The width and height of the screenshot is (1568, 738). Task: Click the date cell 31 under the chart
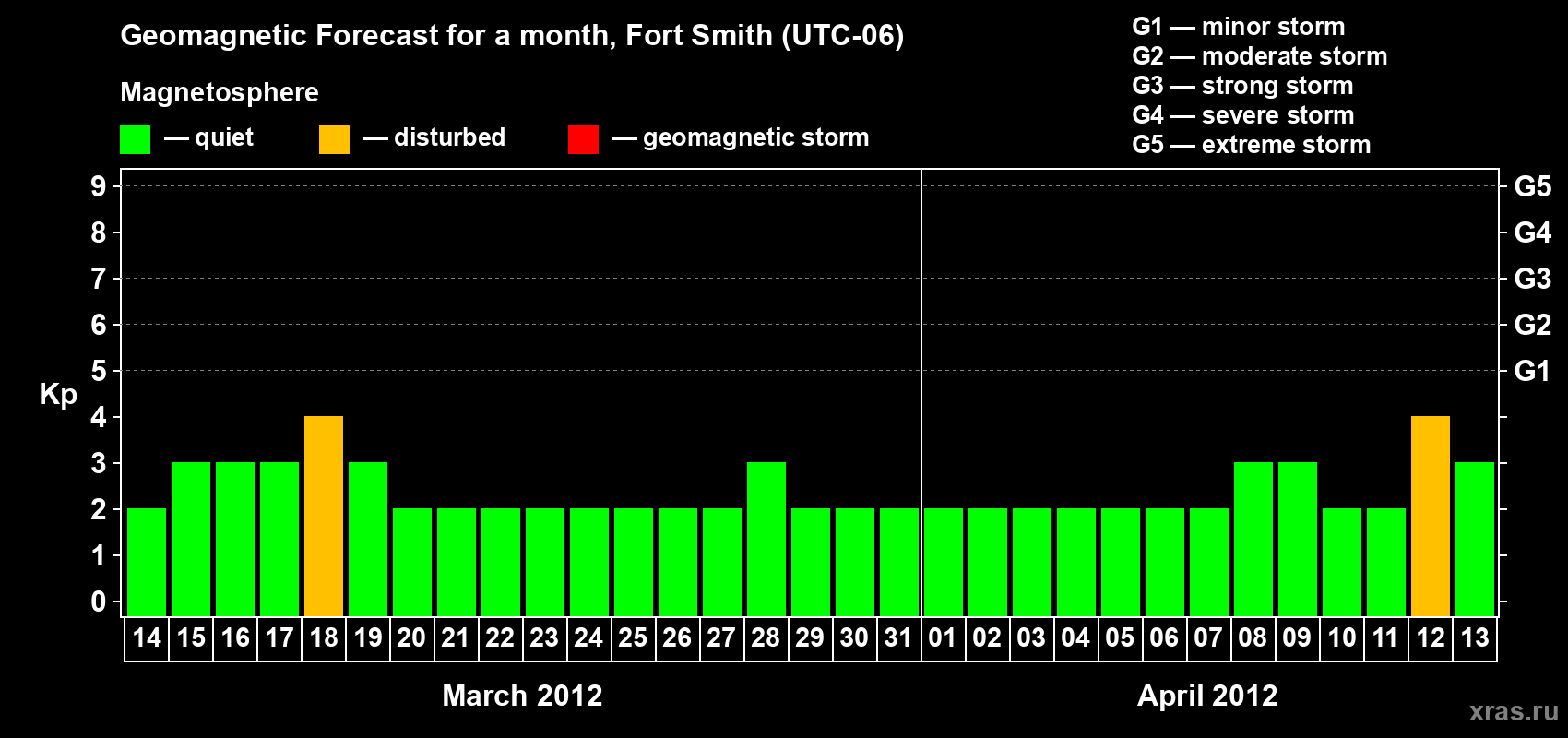tap(899, 638)
